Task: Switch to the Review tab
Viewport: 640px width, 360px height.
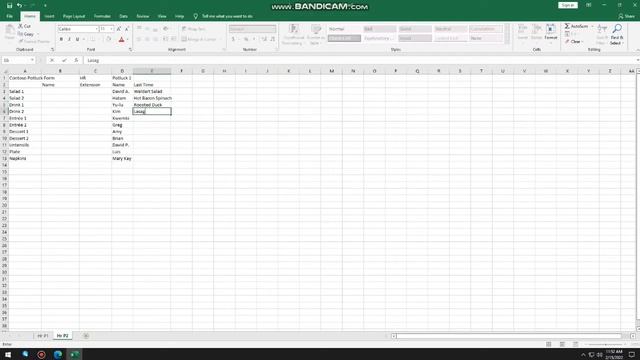Action: (x=142, y=16)
